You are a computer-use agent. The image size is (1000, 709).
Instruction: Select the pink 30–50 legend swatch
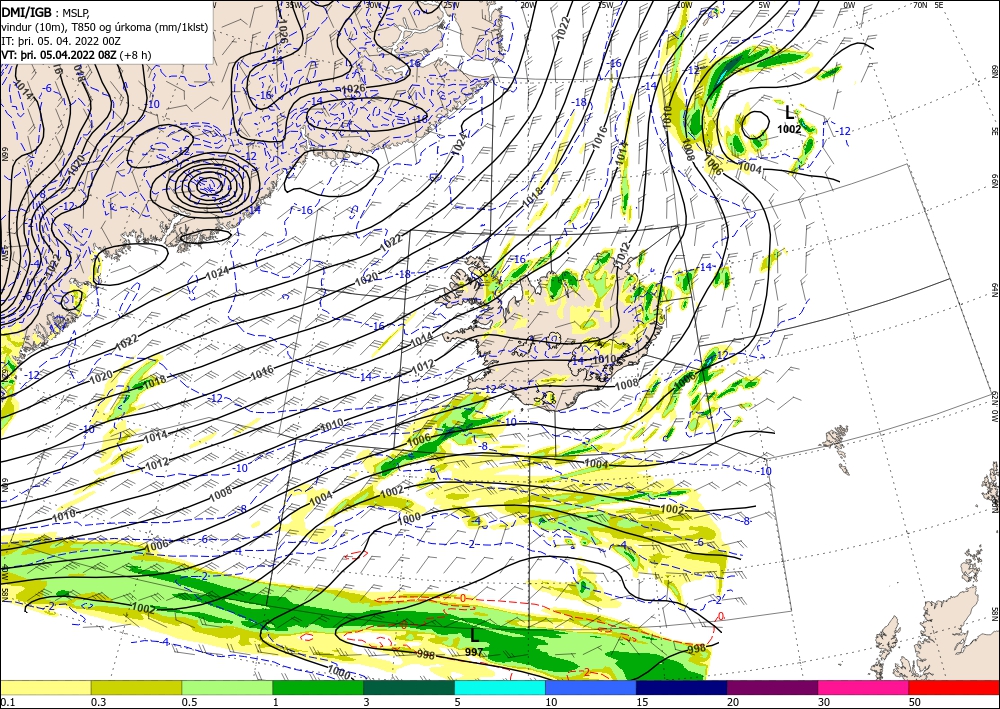pos(864,687)
